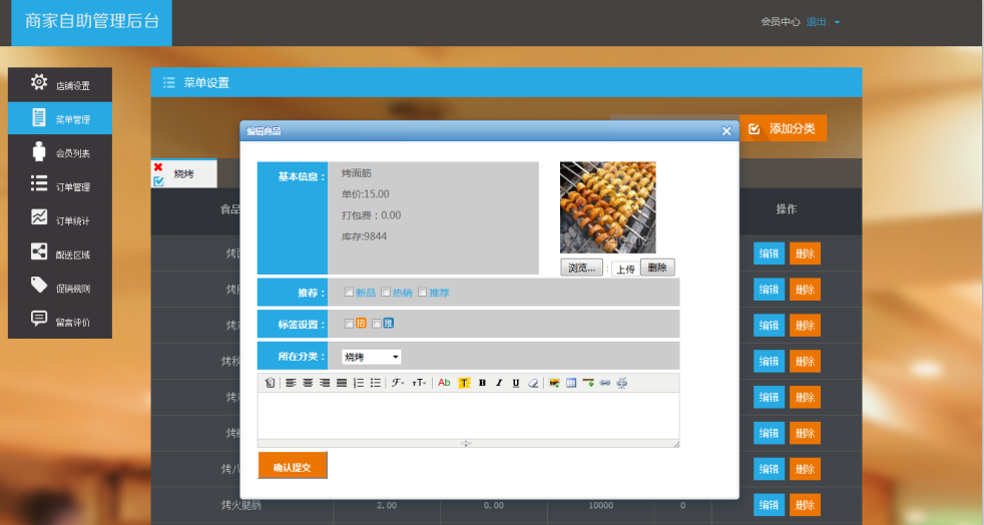Viewport: 984px width, 525px height.
Task: Align editor text left
Action: (x=291, y=383)
